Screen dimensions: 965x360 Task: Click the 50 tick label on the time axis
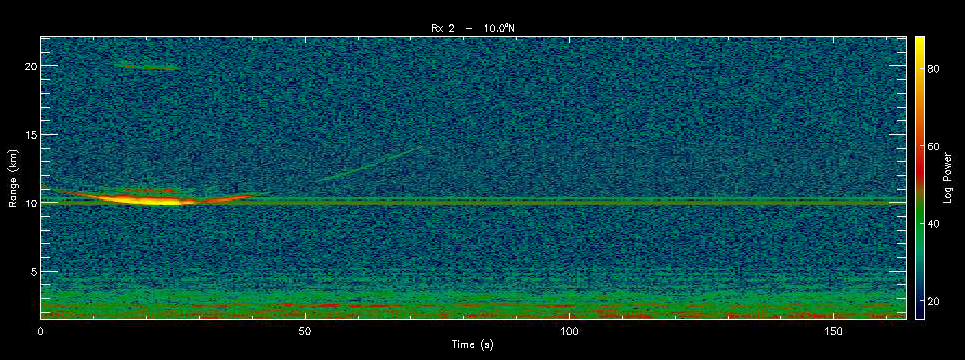[305, 331]
